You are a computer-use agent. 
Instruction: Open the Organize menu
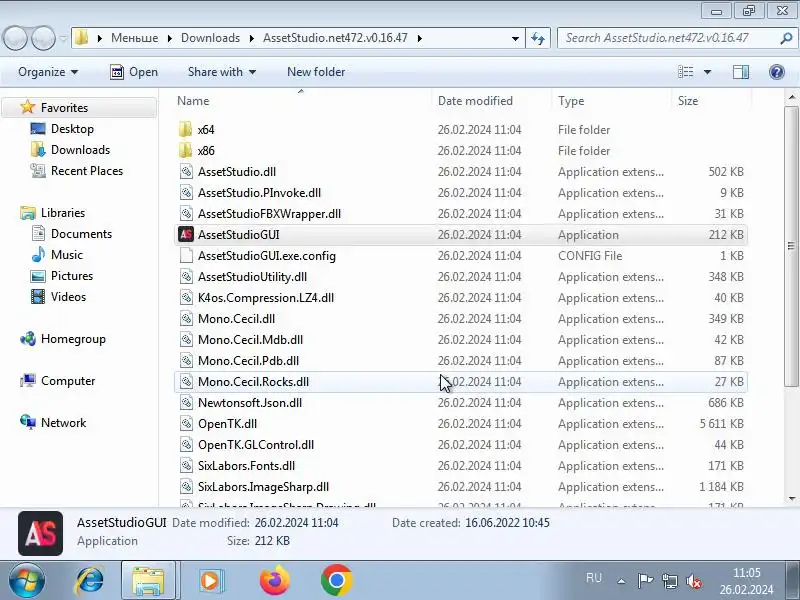tap(48, 72)
